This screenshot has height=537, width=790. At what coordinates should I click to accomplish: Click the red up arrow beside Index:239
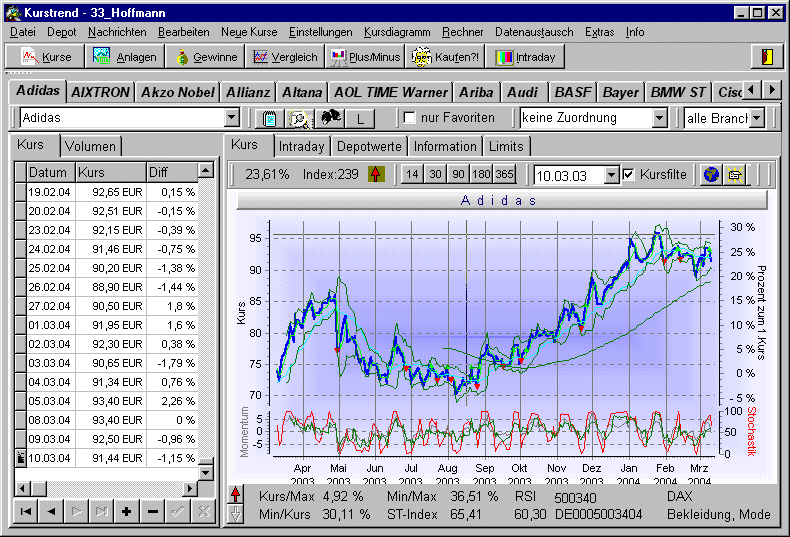tap(376, 174)
